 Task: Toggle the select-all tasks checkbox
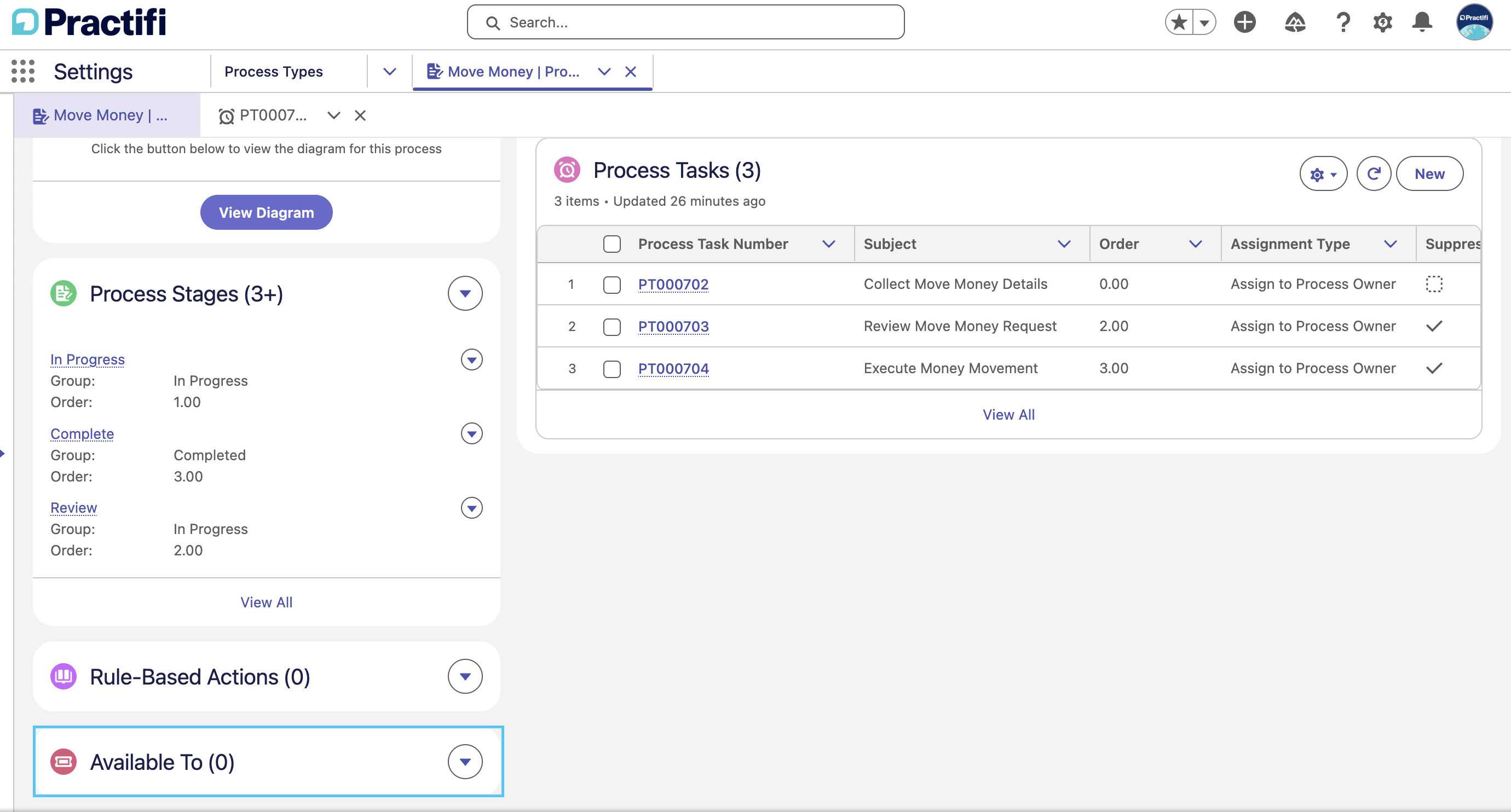point(612,244)
